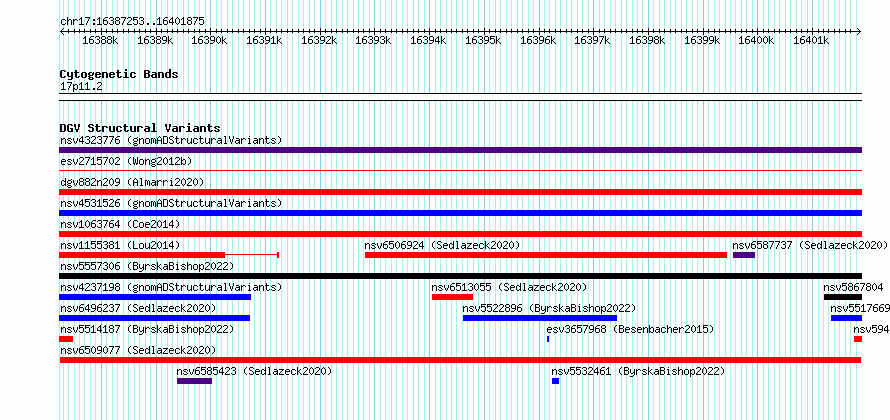Click the DGV Structural Variants track title
Image resolution: width=890 pixels, height=420 pixels.
[x=140, y=128]
